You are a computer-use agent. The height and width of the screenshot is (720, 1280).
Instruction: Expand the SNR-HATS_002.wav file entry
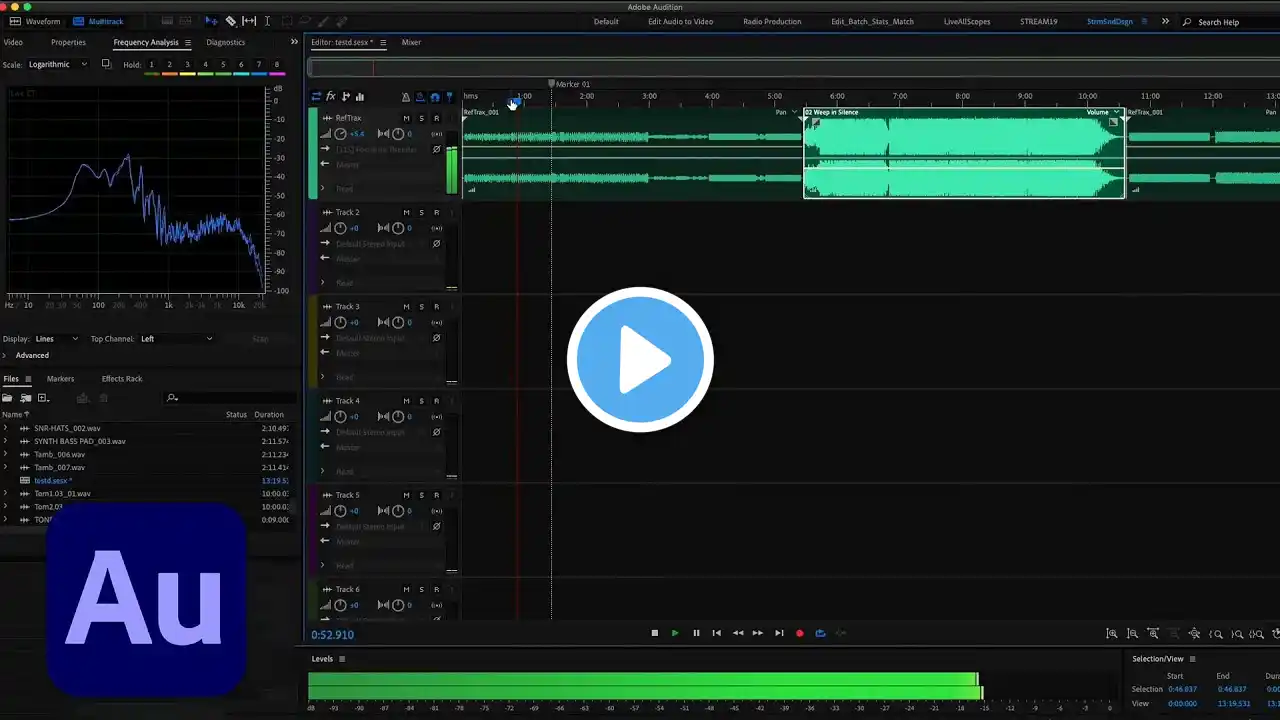pos(5,428)
